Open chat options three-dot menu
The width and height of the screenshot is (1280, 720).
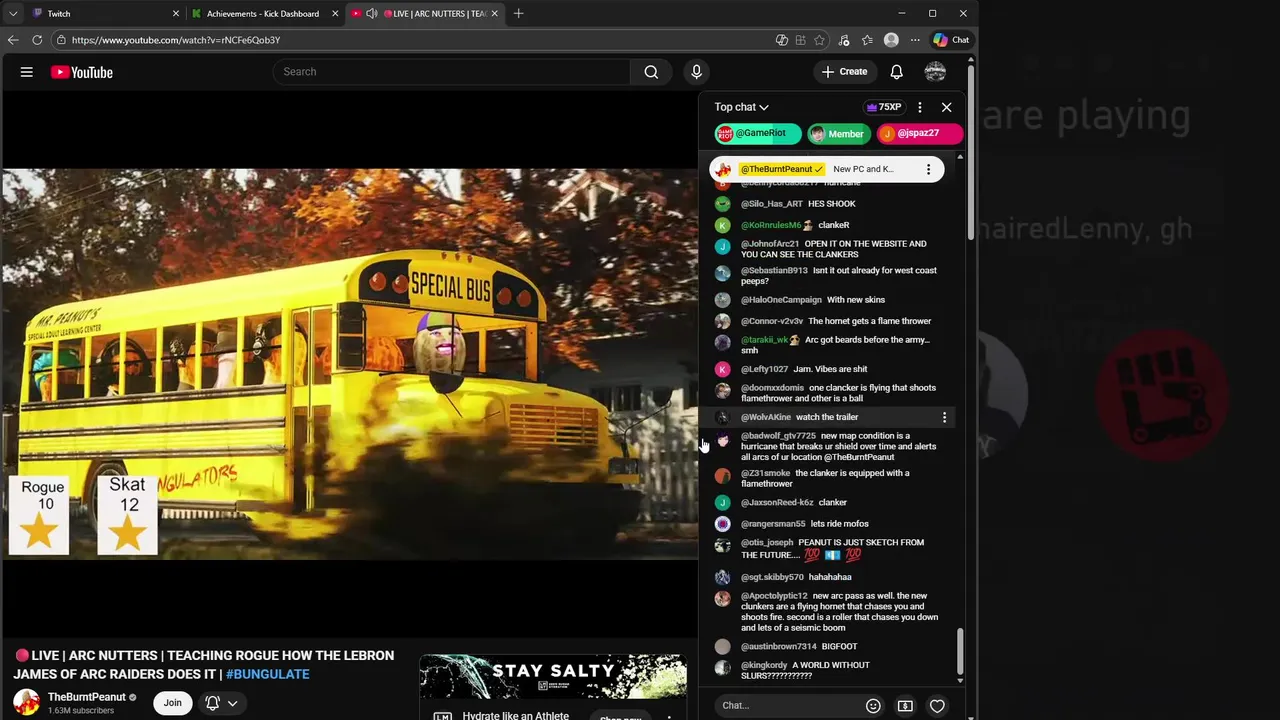[920, 107]
